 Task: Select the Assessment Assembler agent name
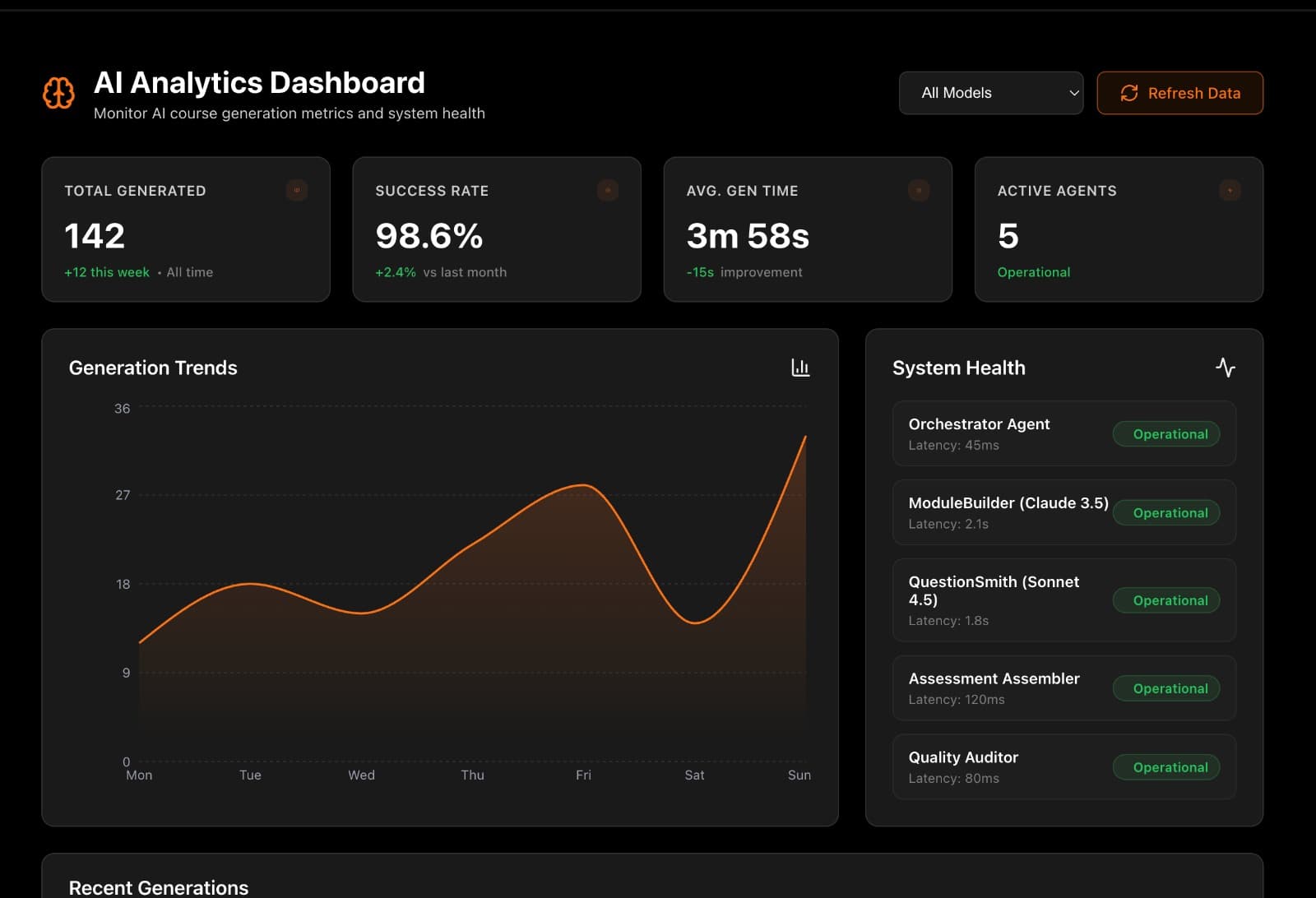994,678
